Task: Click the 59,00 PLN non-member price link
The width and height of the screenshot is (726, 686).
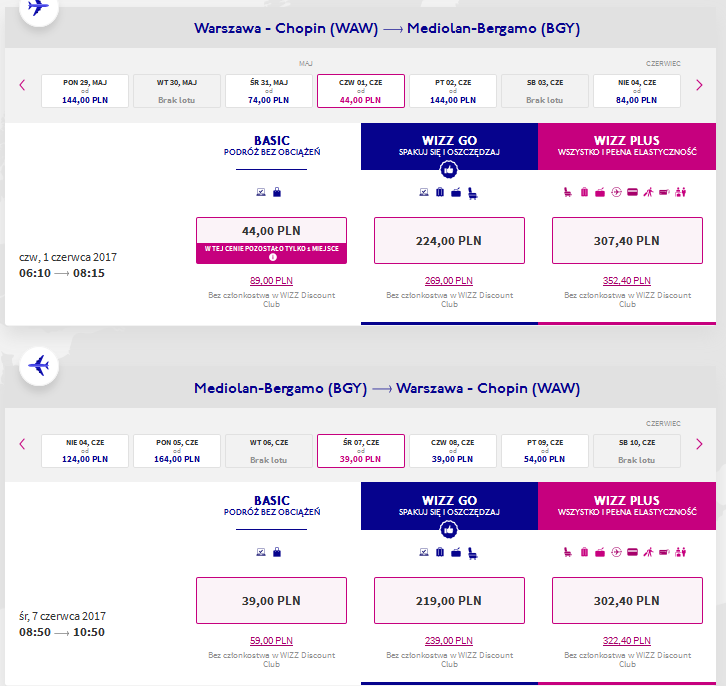Action: click(271, 641)
